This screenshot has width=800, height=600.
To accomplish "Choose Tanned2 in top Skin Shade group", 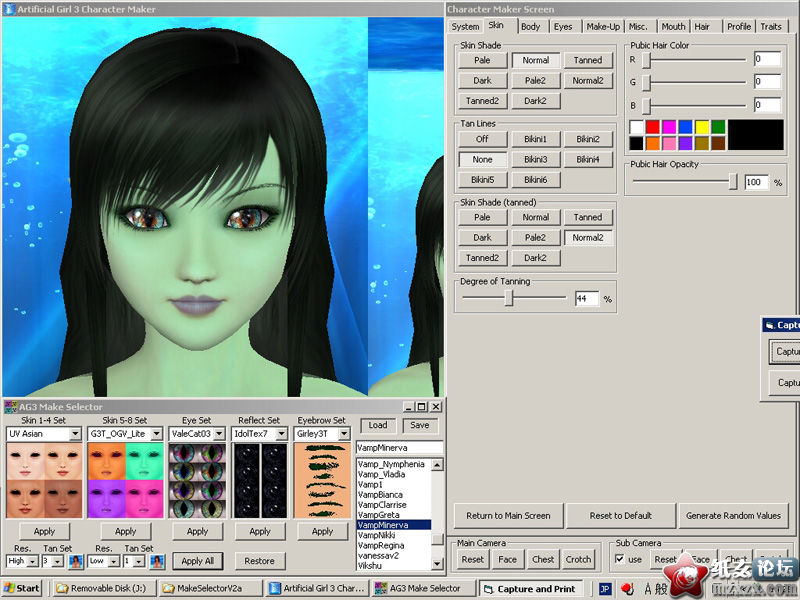I will point(483,100).
